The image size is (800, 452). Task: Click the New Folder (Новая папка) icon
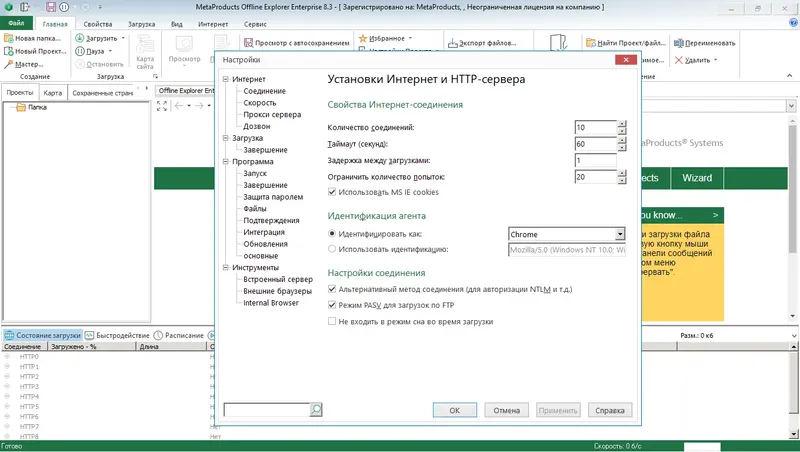[8, 38]
